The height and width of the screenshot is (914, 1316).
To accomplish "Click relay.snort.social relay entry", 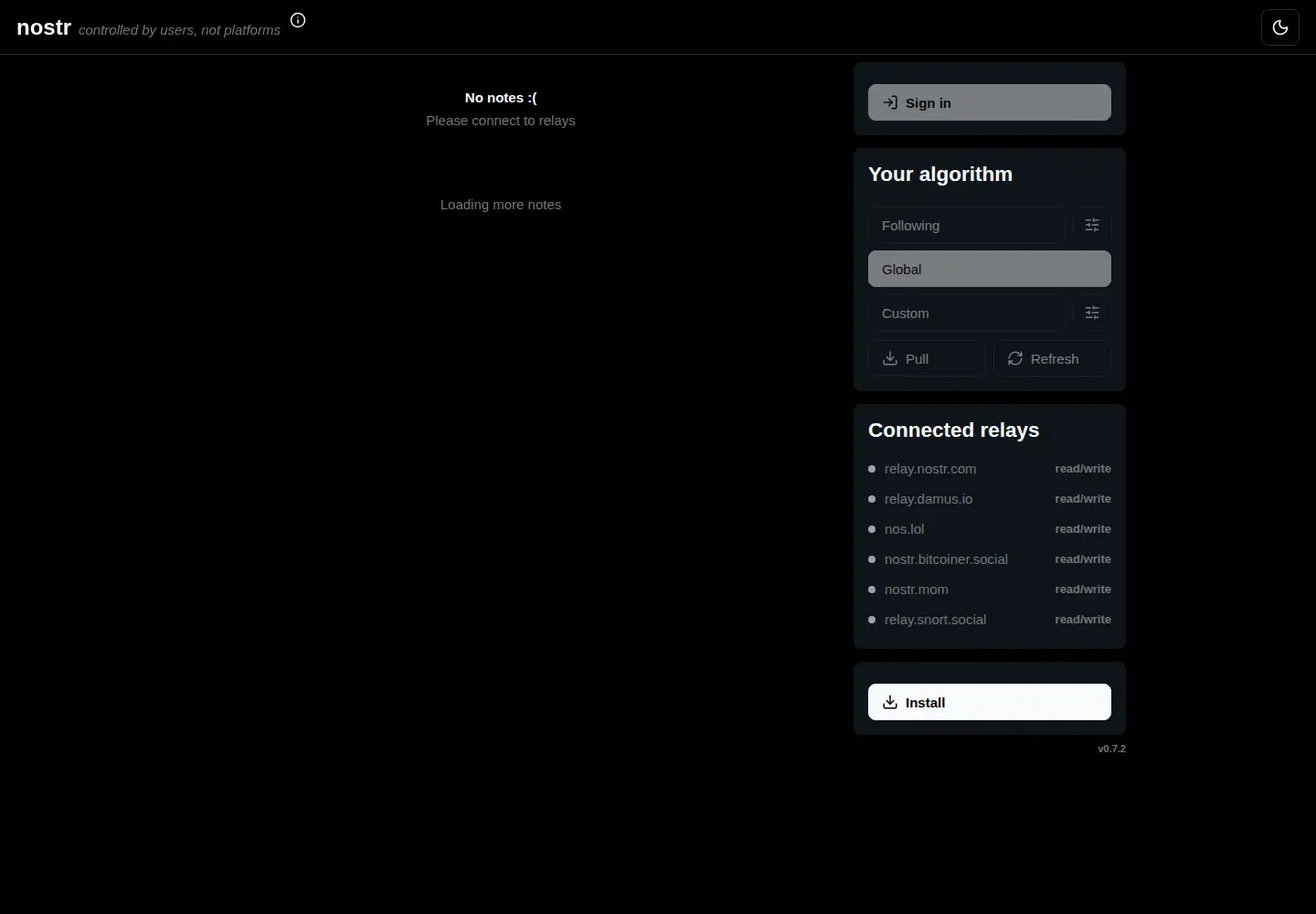I will 990,620.
